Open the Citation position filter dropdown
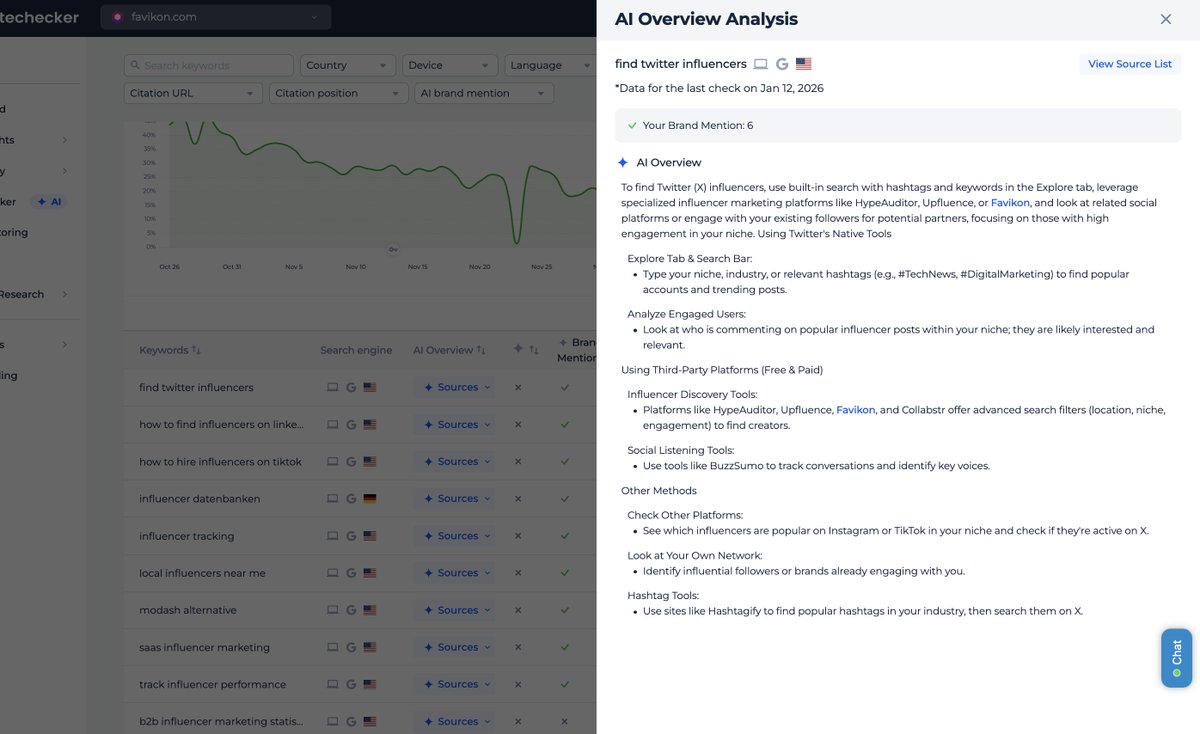 click(338, 93)
